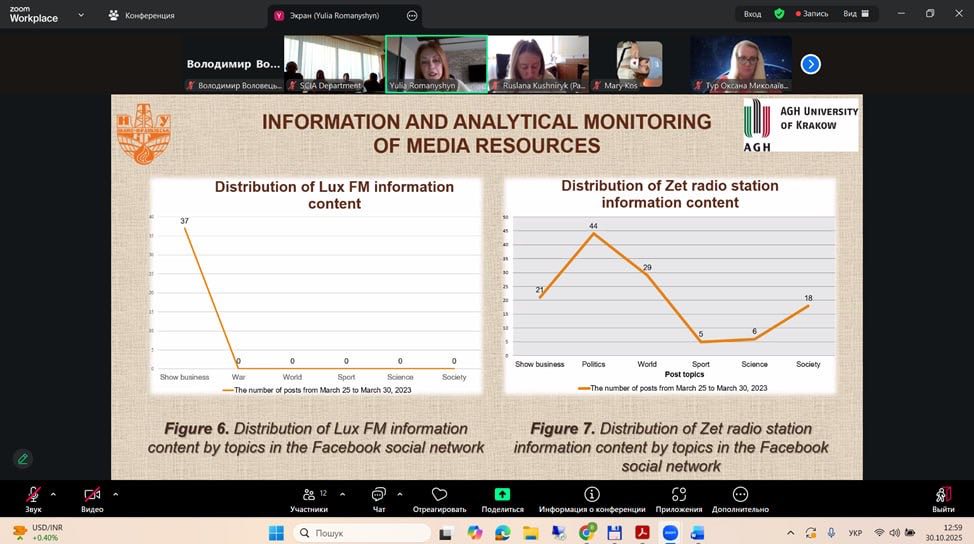Unmute the microphone (Звук)
The height and width of the screenshot is (544, 974).
(x=33, y=495)
